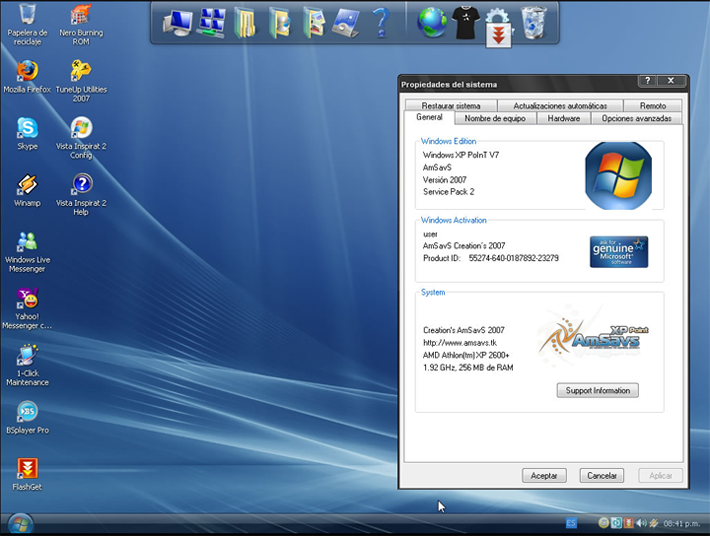Click the http://www.amsavs.tk text

460,343
